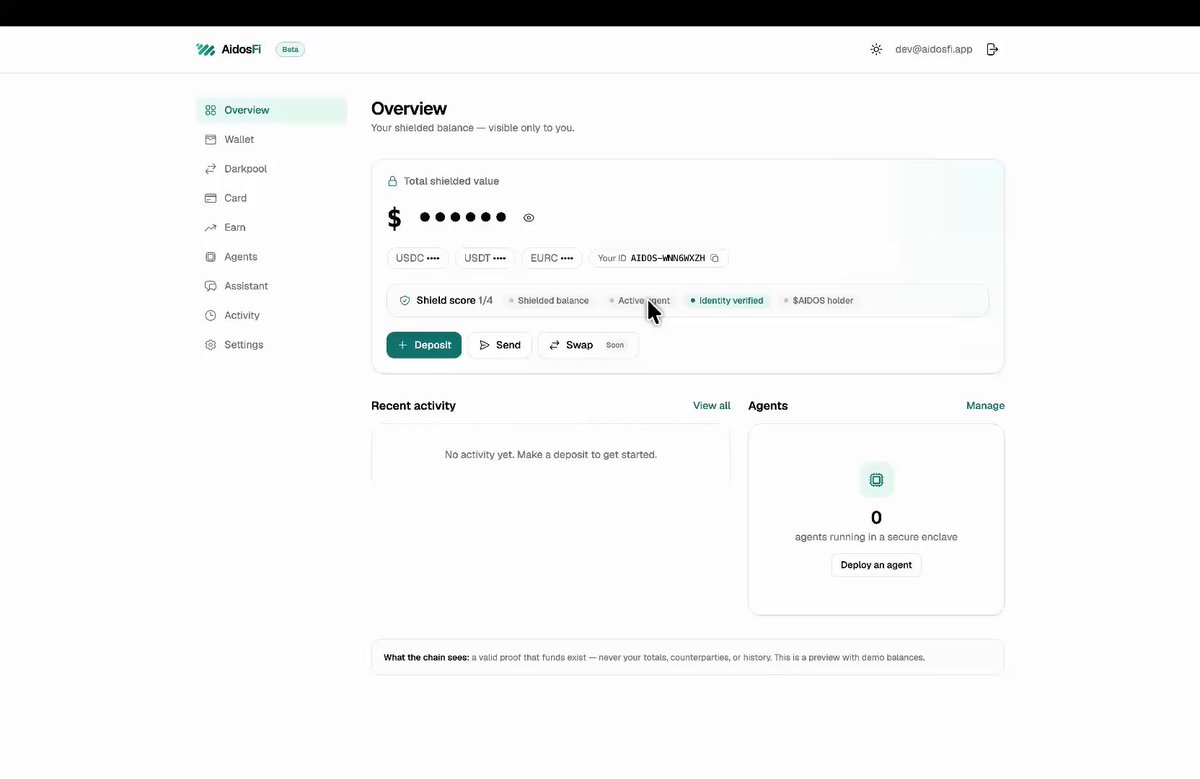Click the AIDOS-WNN6WXZH ID text
Screen dimensions: 1200x779
pyautogui.click(x=668, y=258)
